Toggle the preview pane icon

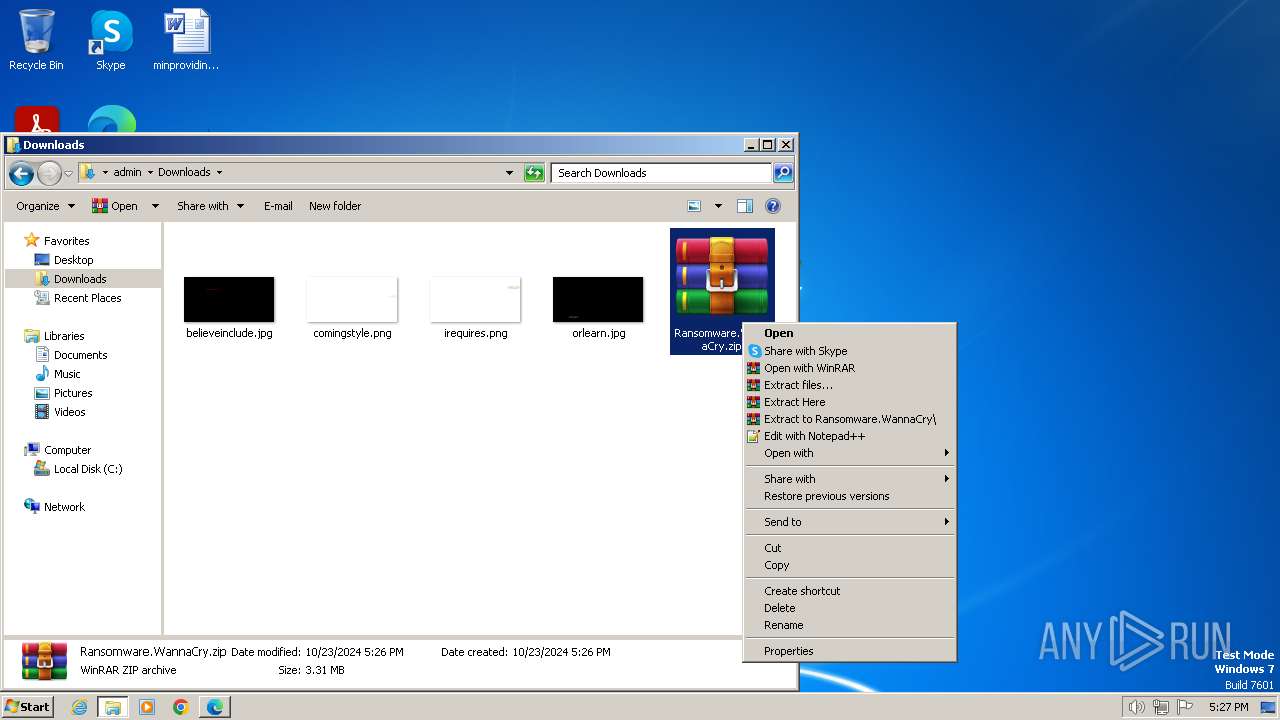744,206
